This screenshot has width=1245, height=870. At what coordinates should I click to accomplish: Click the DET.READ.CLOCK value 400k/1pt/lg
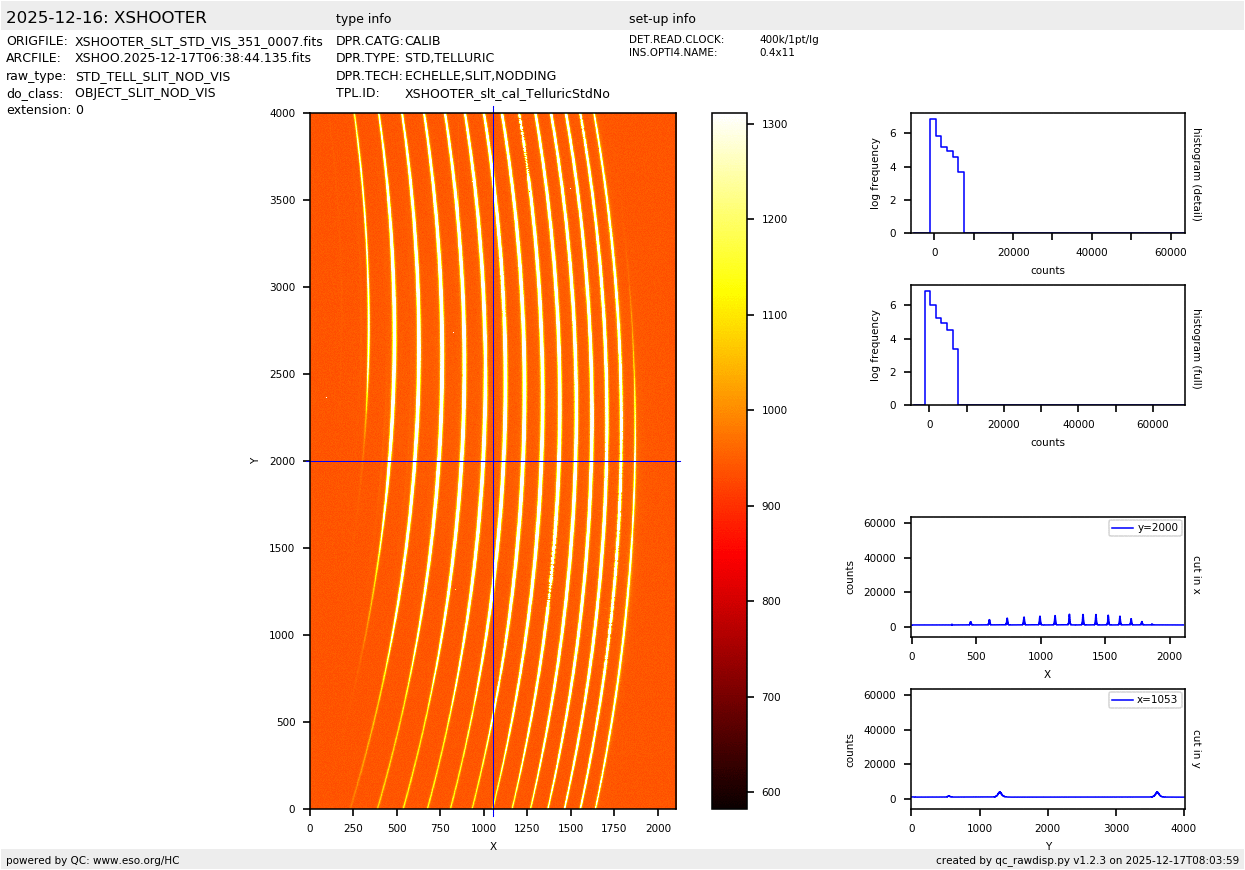coord(788,40)
